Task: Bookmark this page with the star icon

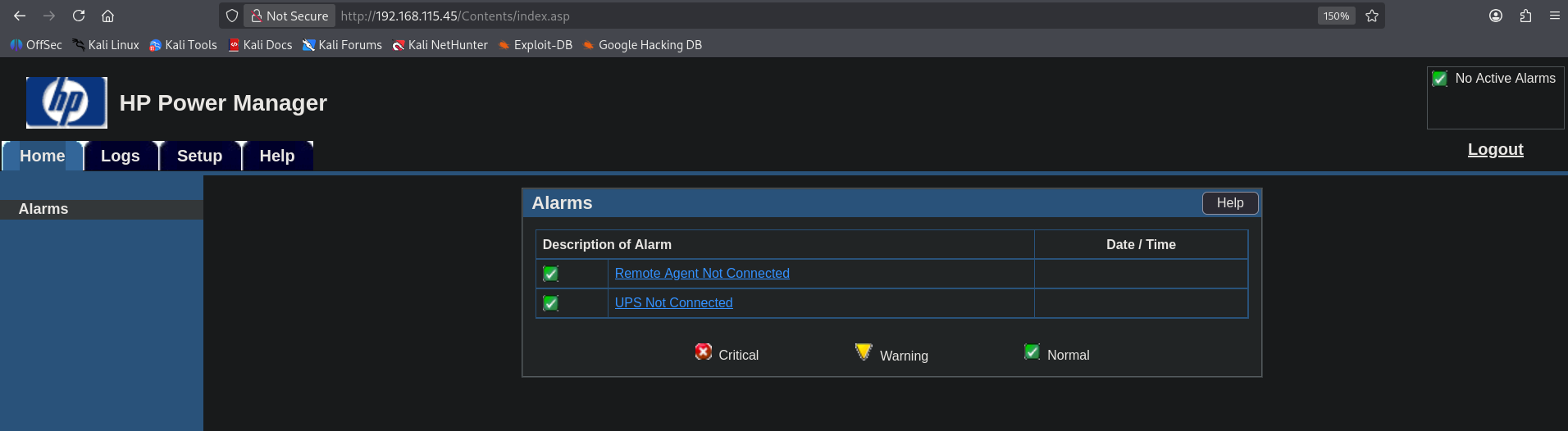Action: [1372, 16]
